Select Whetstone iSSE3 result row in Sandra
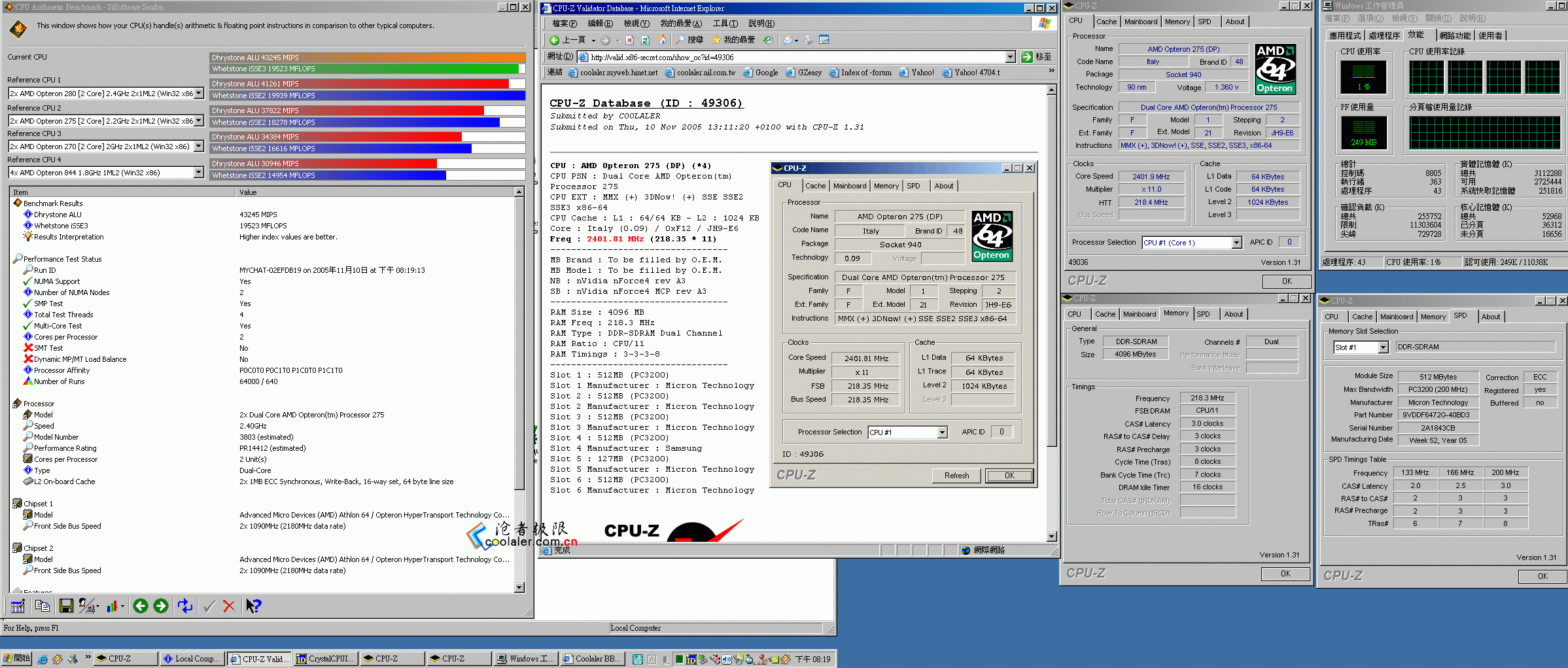 (x=262, y=226)
